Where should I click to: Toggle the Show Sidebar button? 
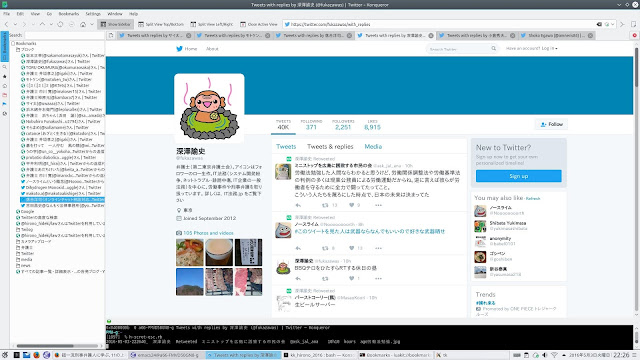coord(116,24)
